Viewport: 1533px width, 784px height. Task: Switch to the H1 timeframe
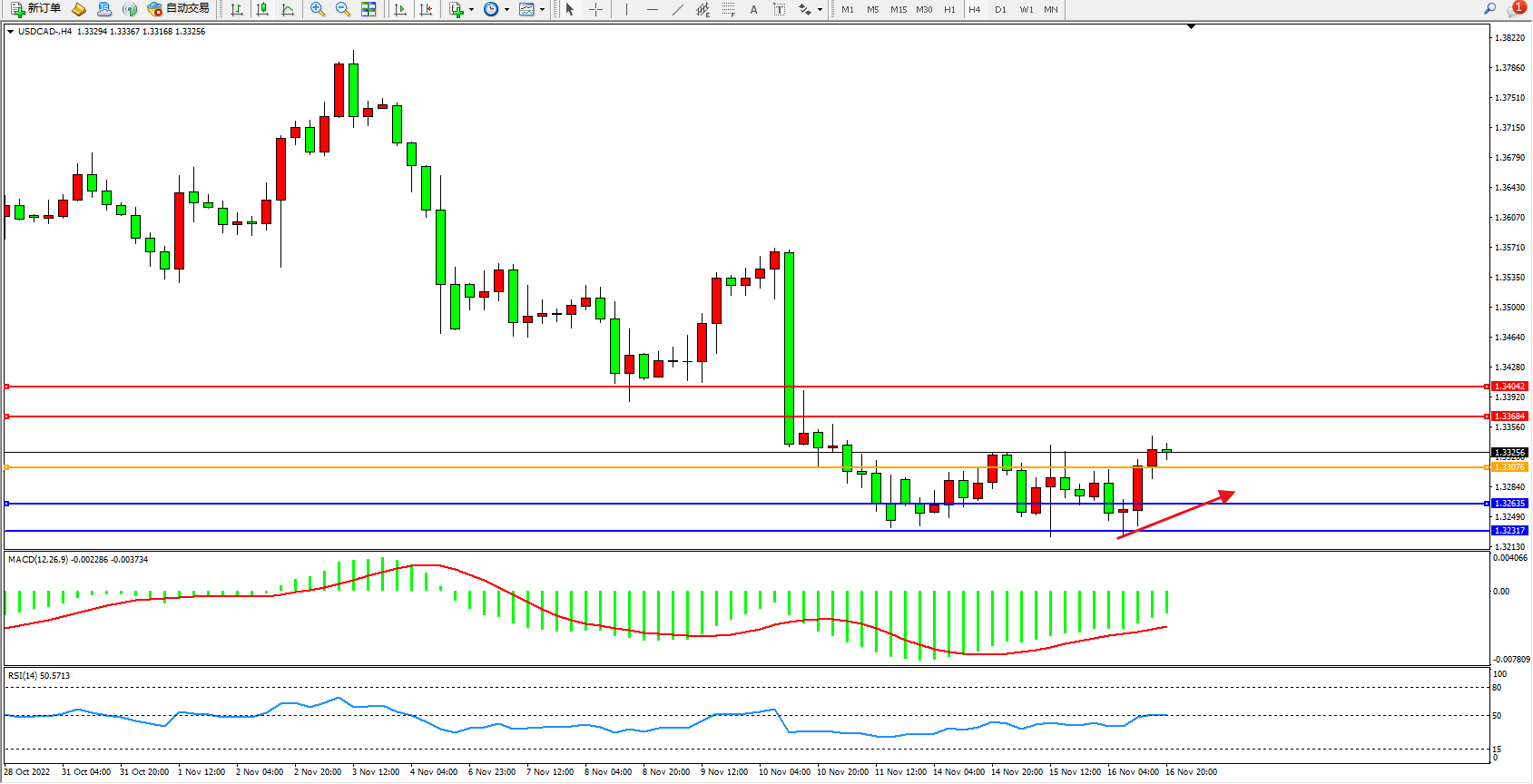click(x=949, y=9)
